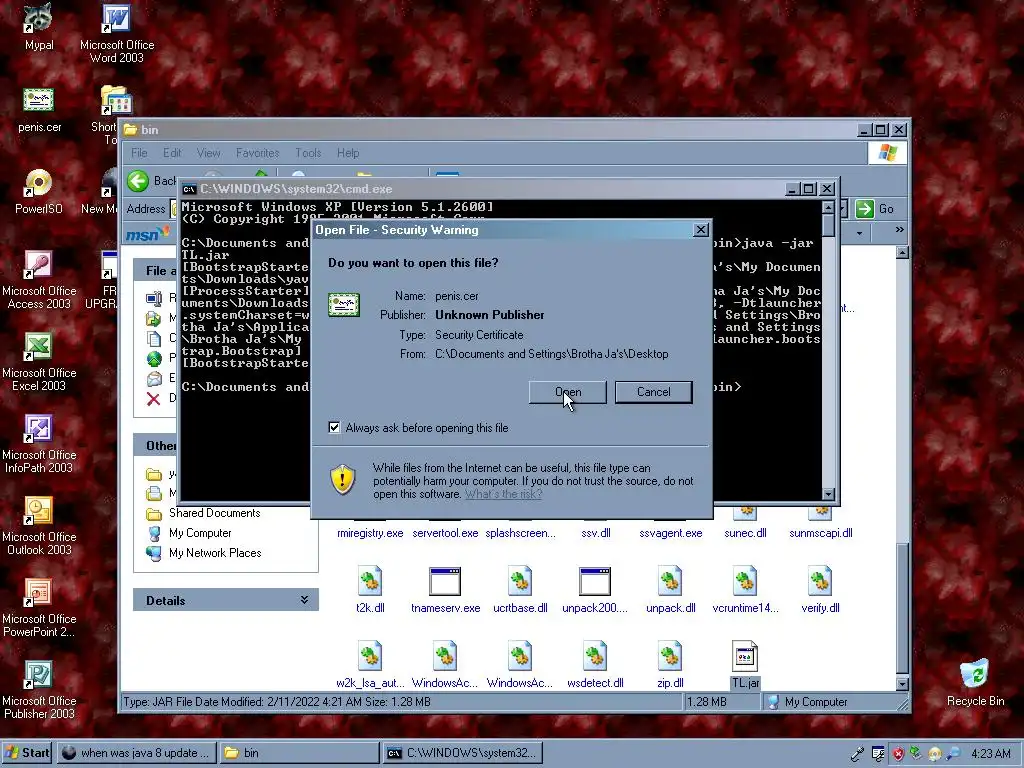Click the green Go arrow button

pos(865,209)
